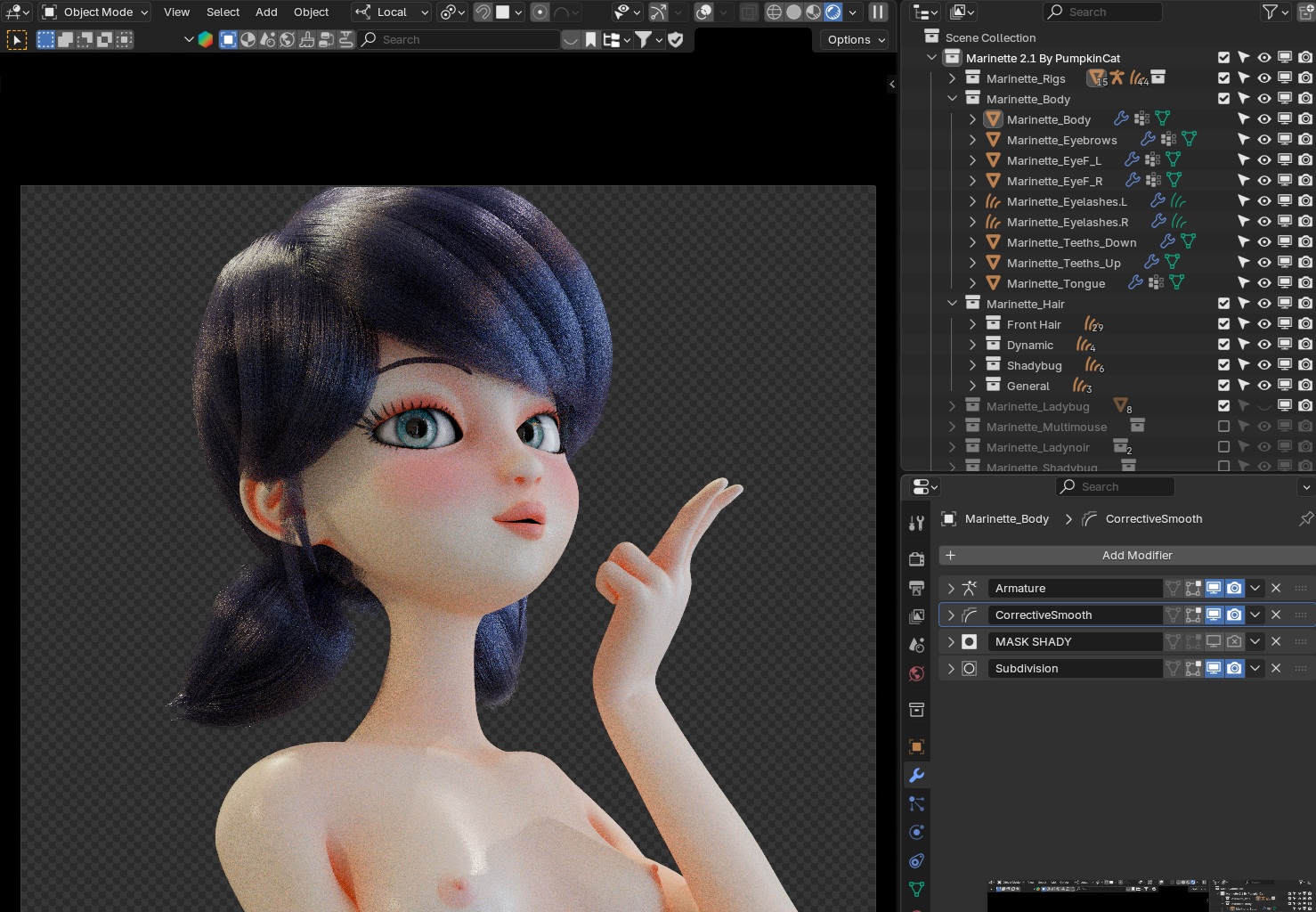
Task: Open the Output properties tab
Action: coord(916,588)
